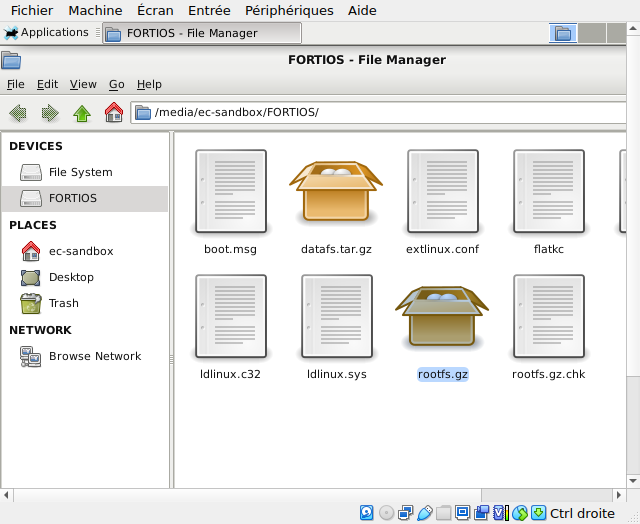Viewport: 640px width, 524px height.
Task: Open the Xfce Applications menu
Action: point(47,33)
